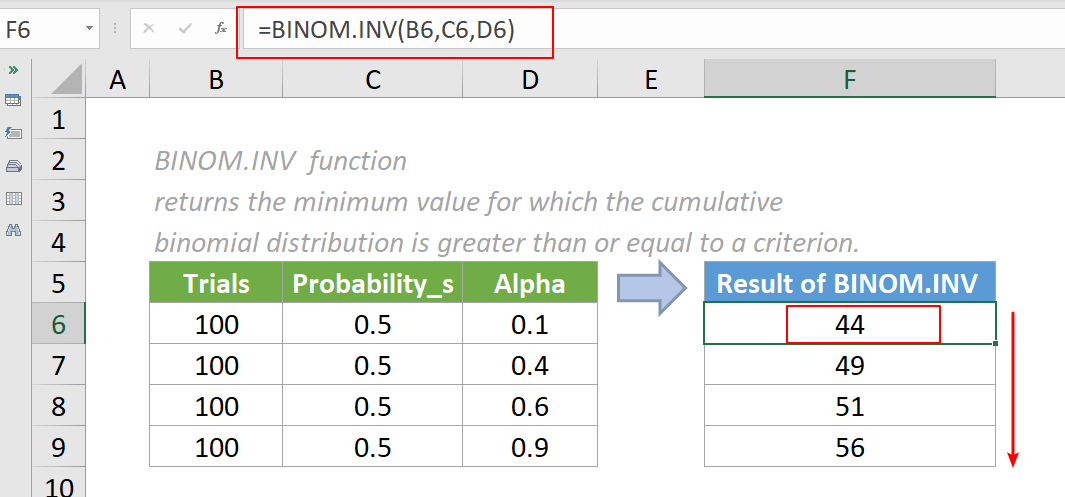Select the cell containing result 44

[x=850, y=324]
